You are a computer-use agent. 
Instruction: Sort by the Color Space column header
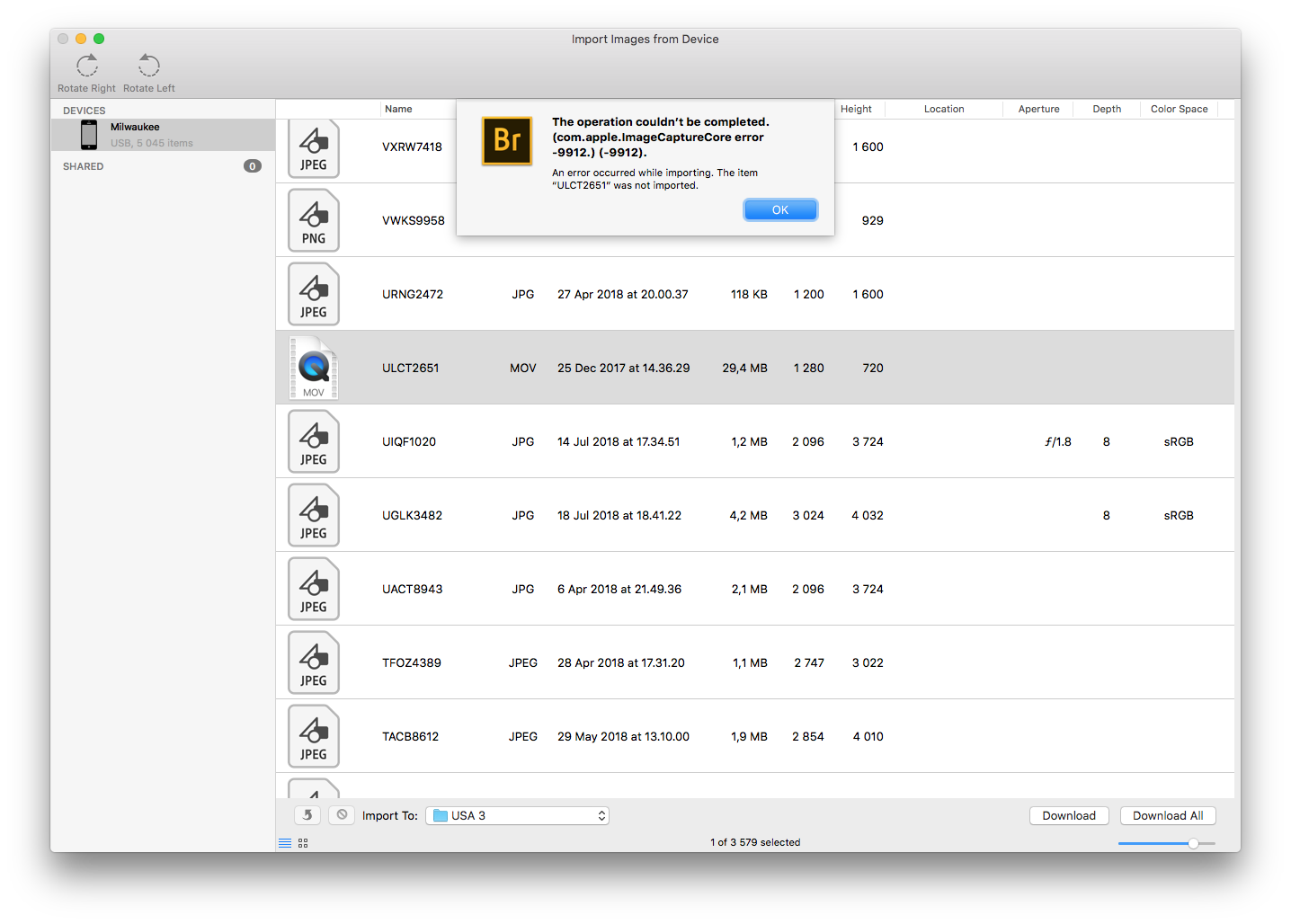pyautogui.click(x=1180, y=109)
